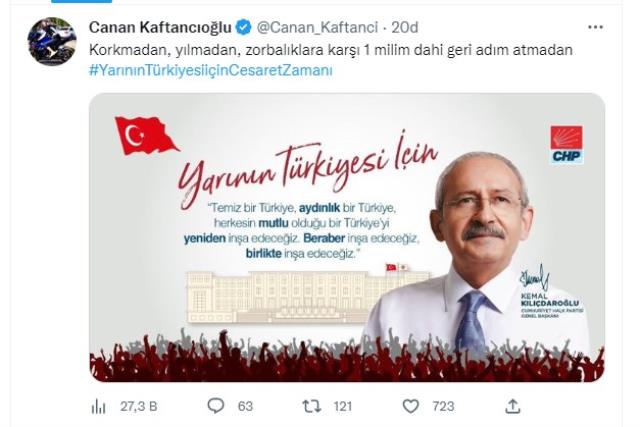Click the tweet text starting Korkmadan
This screenshot has height=427, width=640.
click(x=331, y=50)
